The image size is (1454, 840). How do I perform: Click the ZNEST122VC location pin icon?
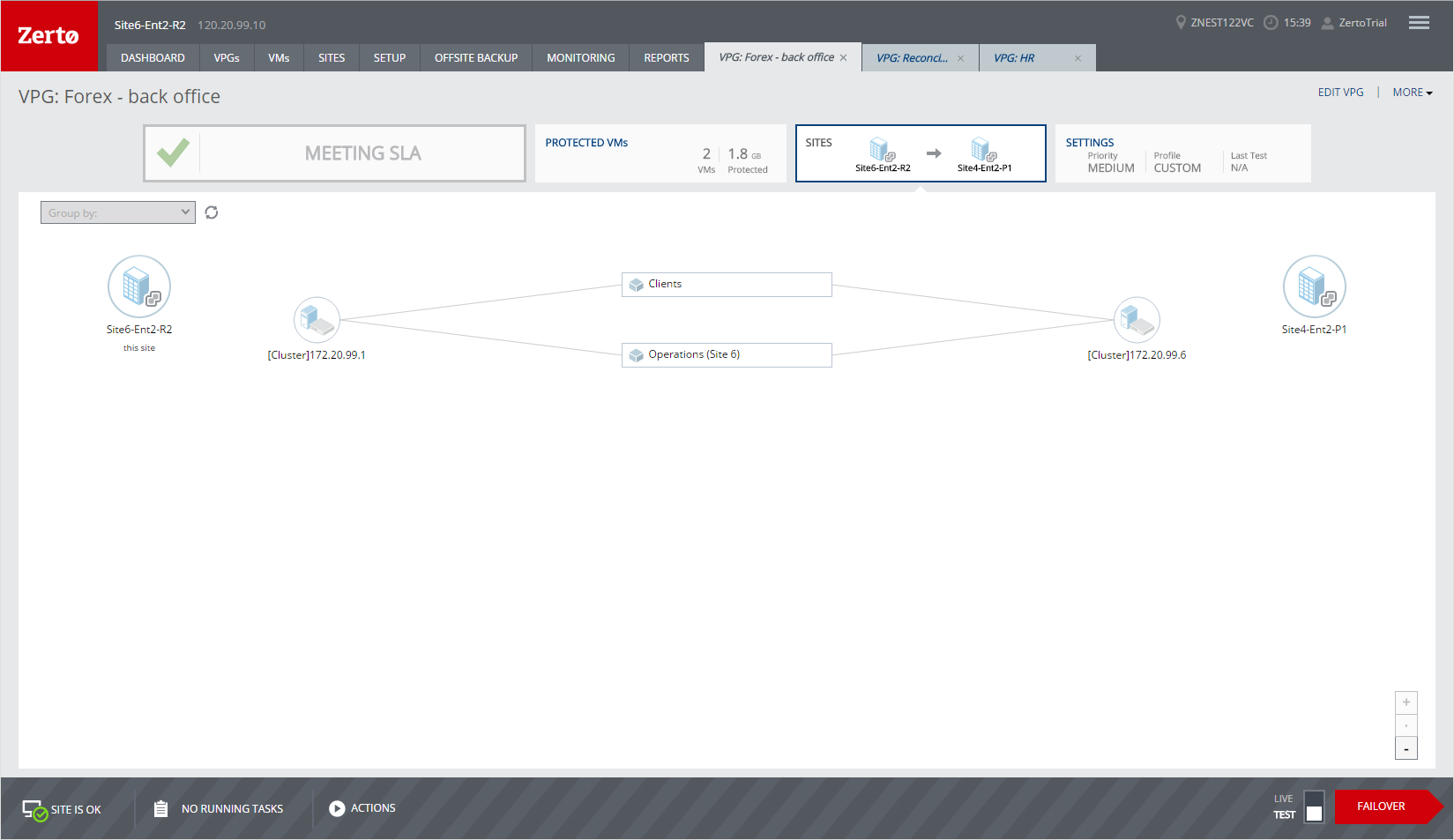tap(1181, 22)
